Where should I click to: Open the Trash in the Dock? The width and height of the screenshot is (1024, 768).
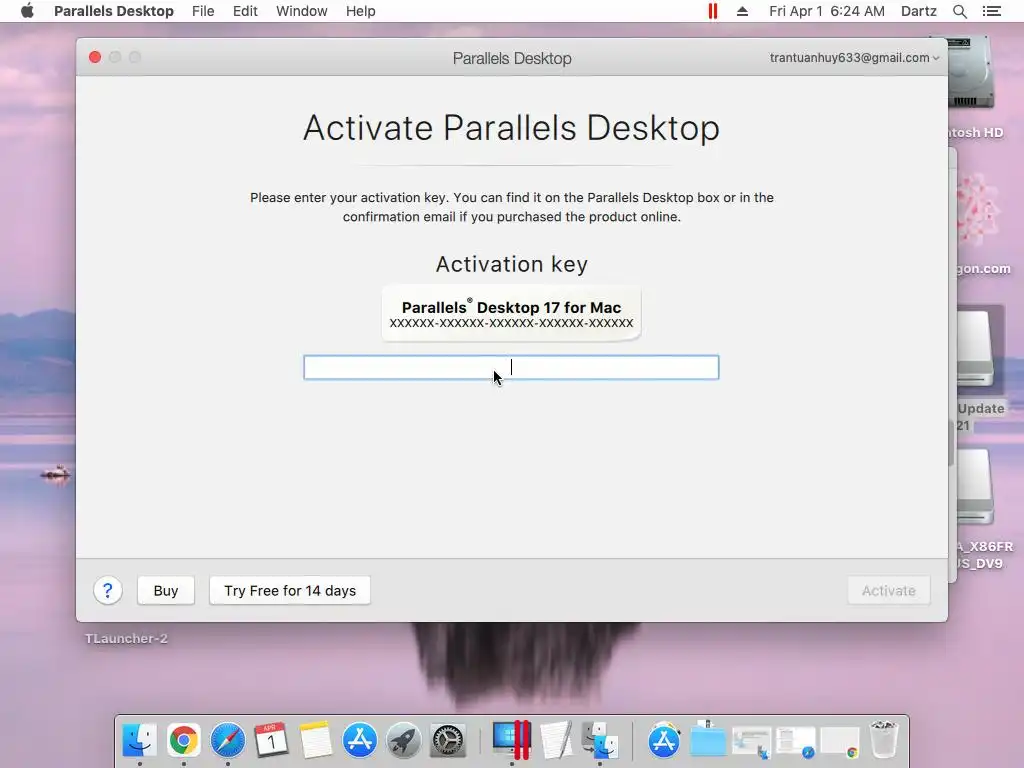coord(884,740)
